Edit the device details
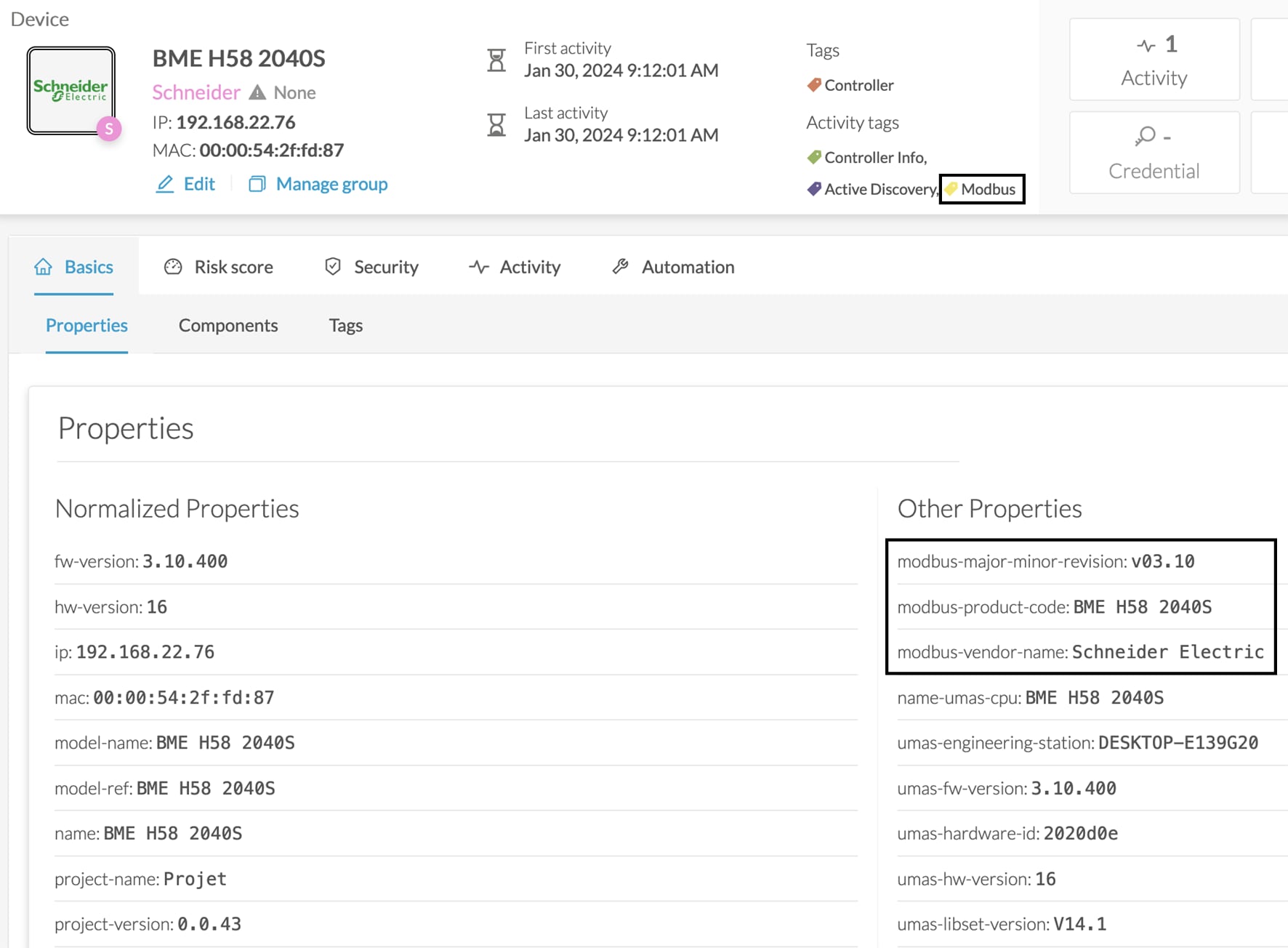 tap(199, 184)
